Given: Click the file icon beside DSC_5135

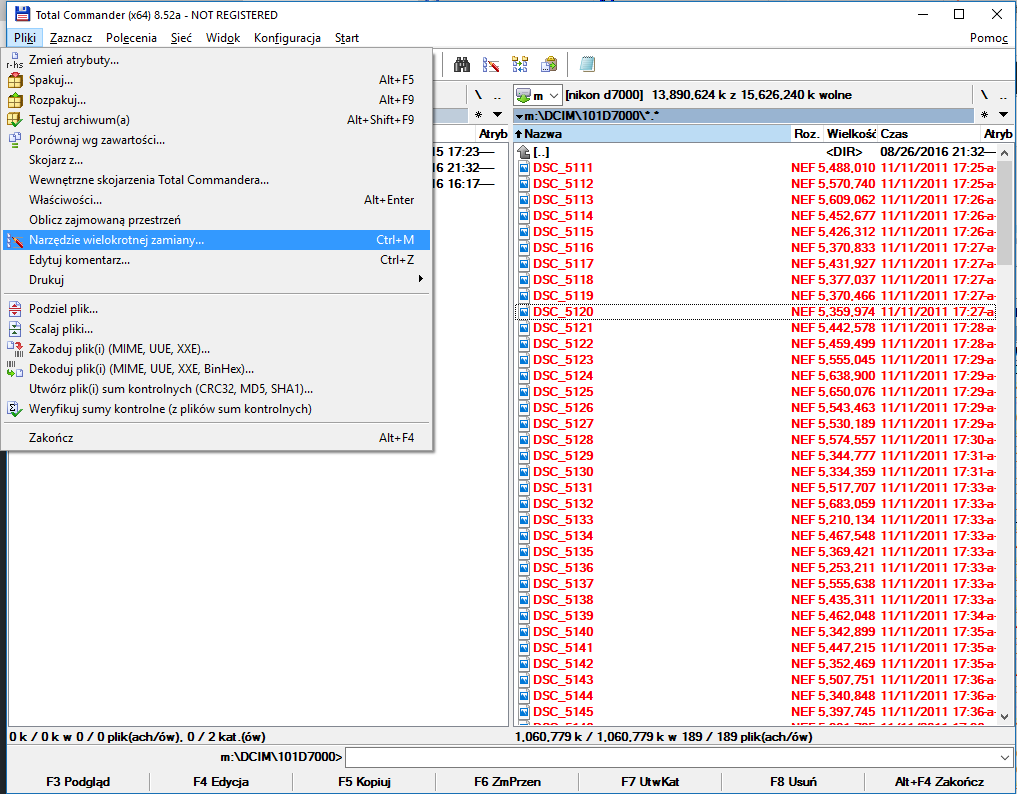Looking at the screenshot, I should coord(524,552).
